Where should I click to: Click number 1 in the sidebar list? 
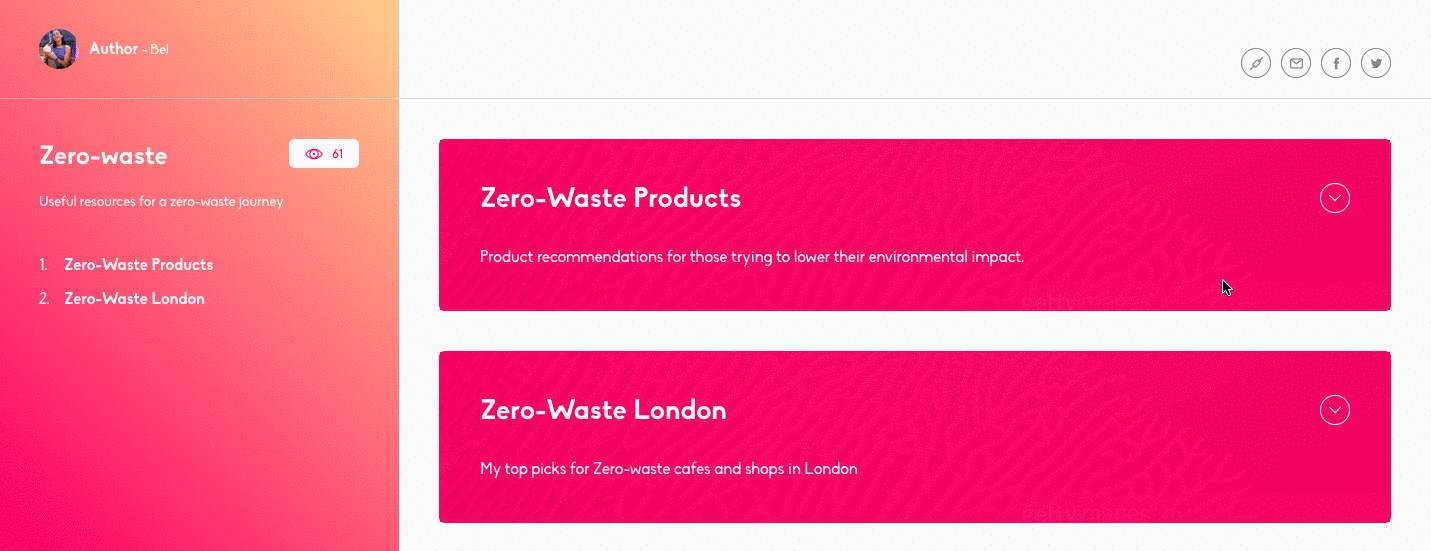pos(43,265)
